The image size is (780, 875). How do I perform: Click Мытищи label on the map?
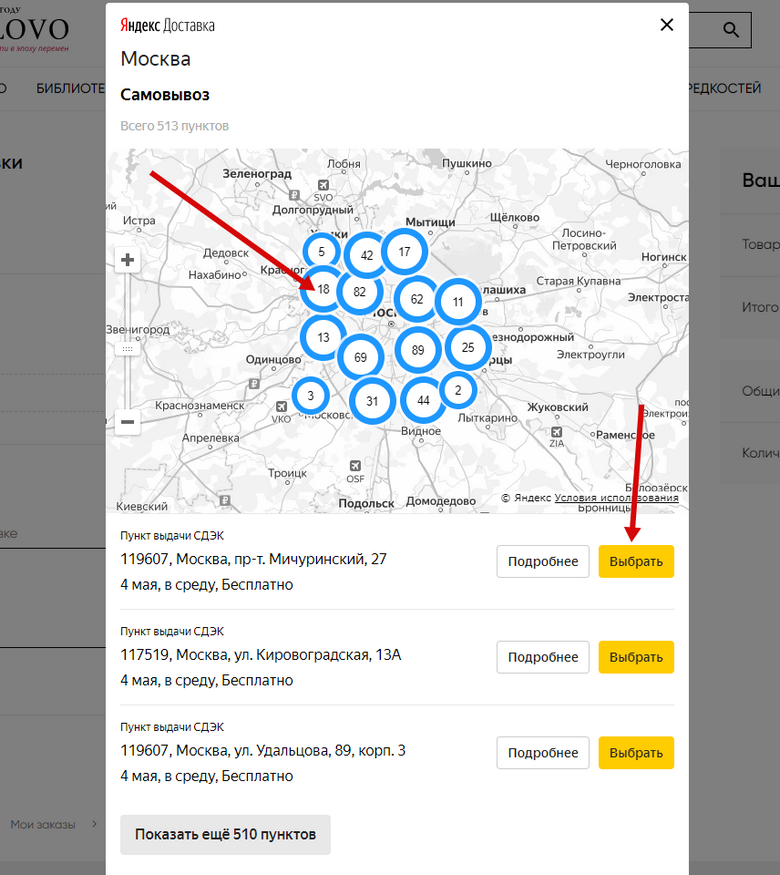tap(430, 222)
